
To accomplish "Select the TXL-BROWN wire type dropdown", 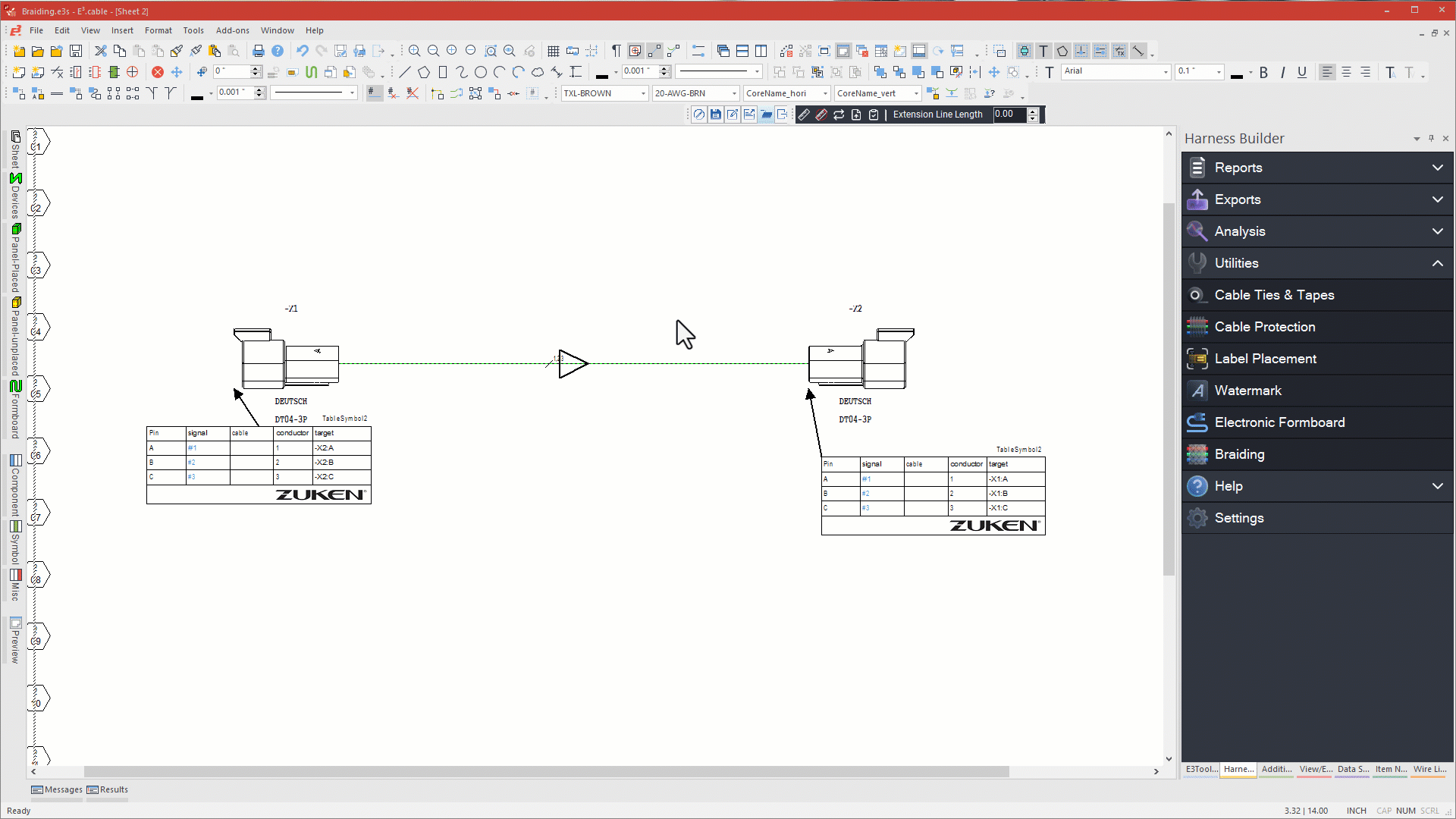I will pyautogui.click(x=605, y=93).
